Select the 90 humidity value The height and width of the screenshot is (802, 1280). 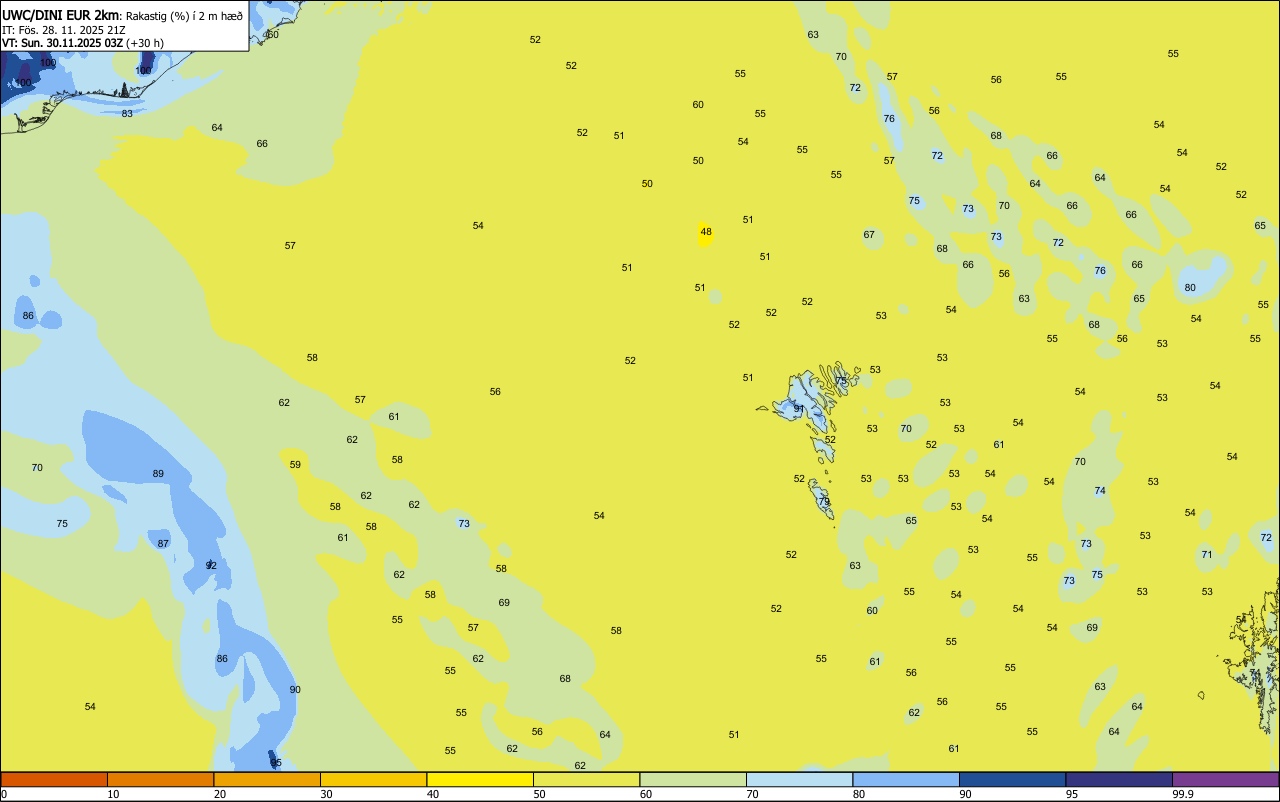pos(295,689)
